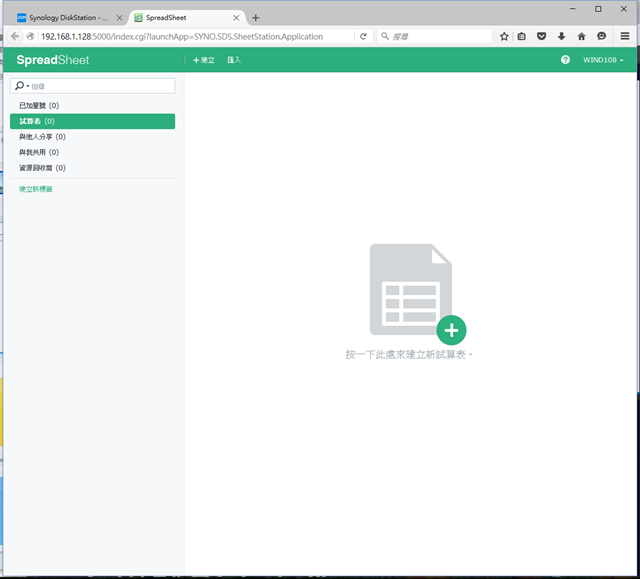Open the downloads arrow icon
Image resolution: width=640 pixels, height=579 pixels.
coord(561,36)
